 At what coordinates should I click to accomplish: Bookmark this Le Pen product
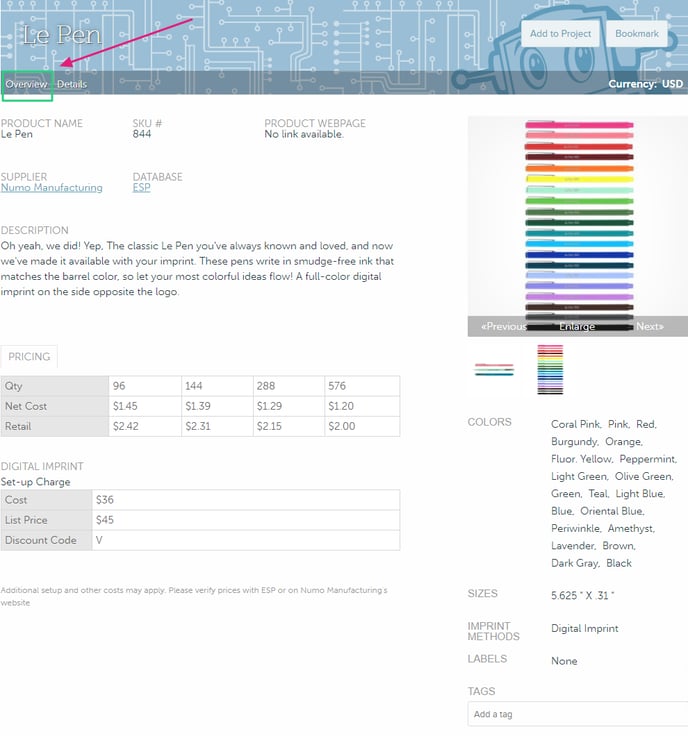click(x=636, y=34)
